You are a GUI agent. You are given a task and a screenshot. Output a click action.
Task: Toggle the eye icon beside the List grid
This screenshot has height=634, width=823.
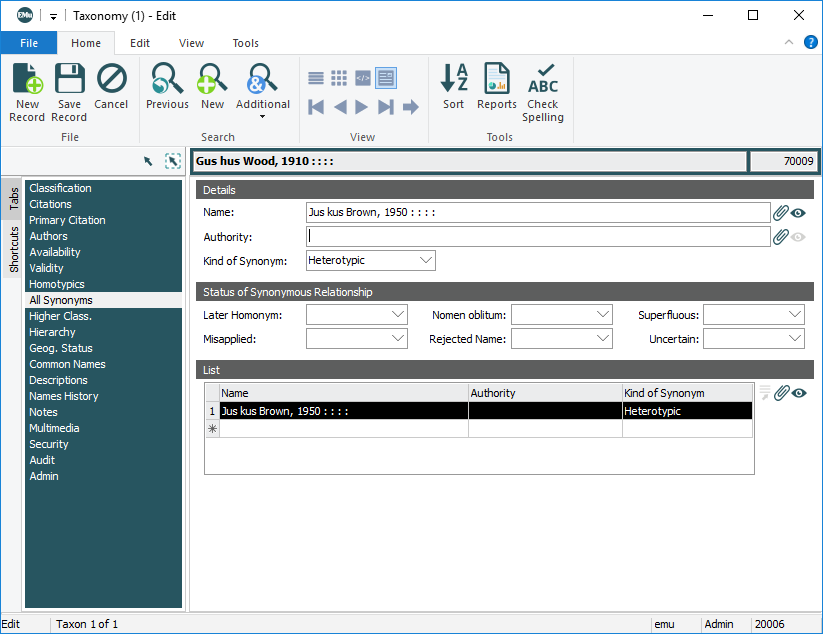[799, 393]
